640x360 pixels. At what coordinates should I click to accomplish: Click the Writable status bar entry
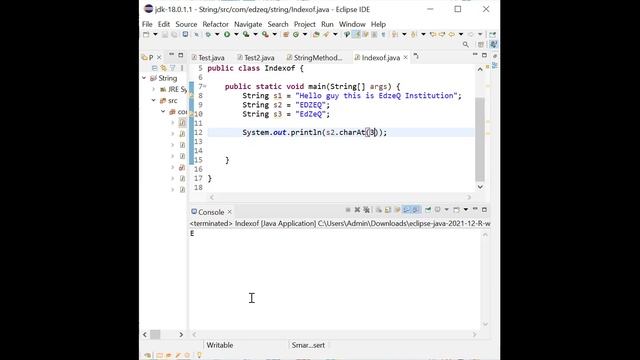coord(220,345)
